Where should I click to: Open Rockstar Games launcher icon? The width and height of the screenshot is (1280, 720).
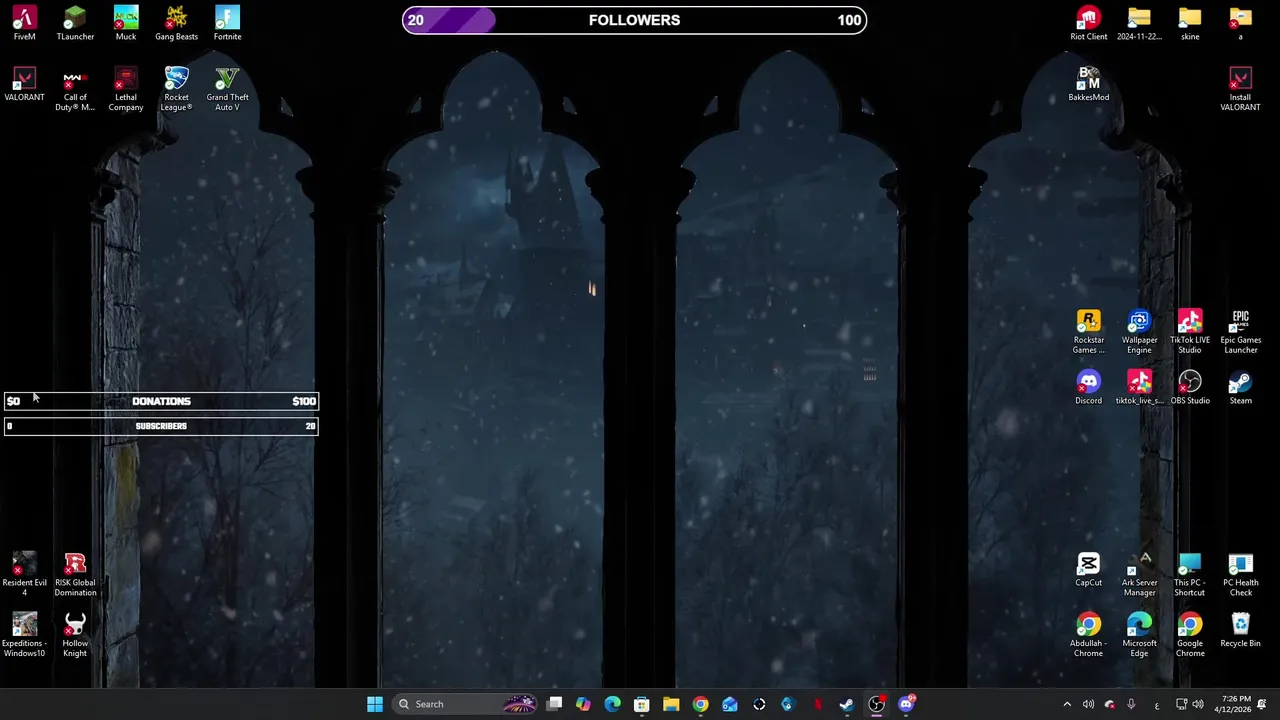pyautogui.click(x=1088, y=333)
